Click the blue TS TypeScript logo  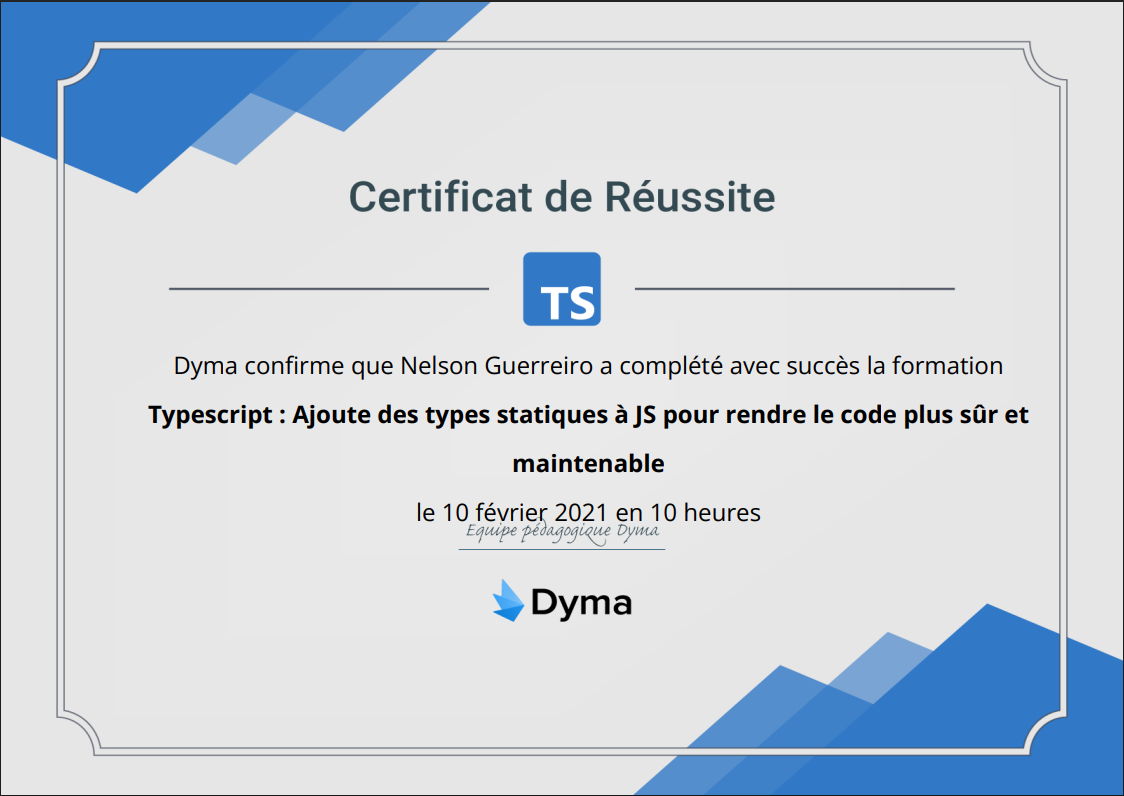pyautogui.click(x=562, y=289)
